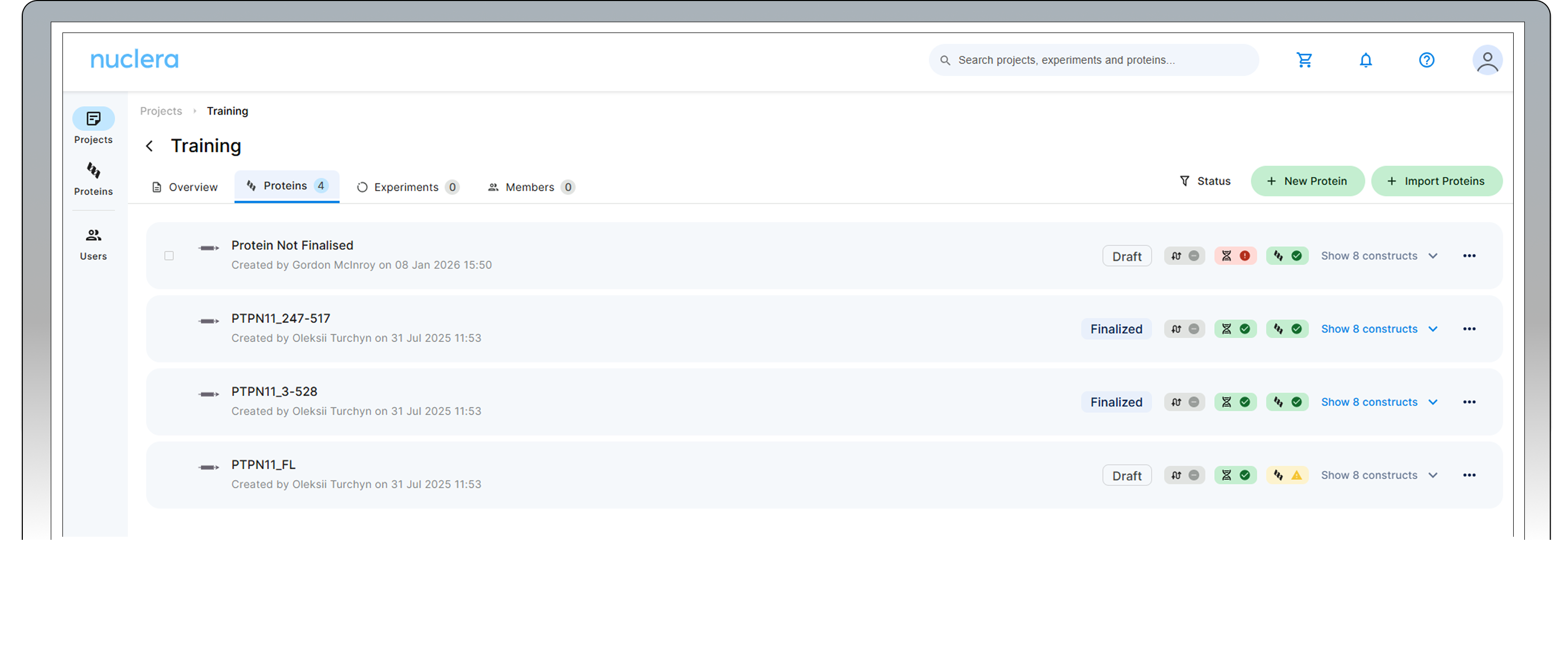
Task: Click the help question mark icon
Action: tap(1426, 60)
